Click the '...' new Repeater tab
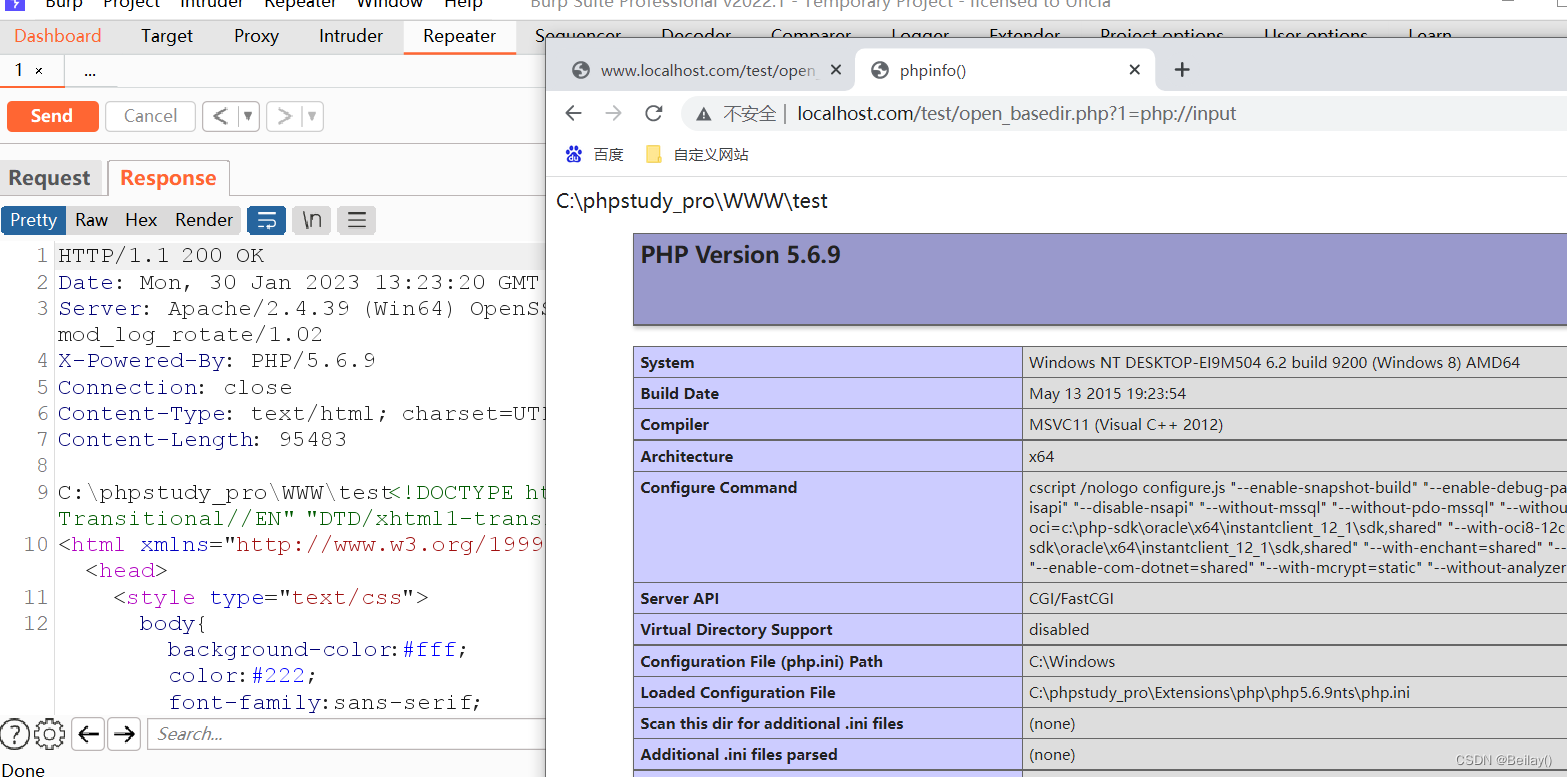Image resolution: width=1567 pixels, height=777 pixels. (90, 71)
